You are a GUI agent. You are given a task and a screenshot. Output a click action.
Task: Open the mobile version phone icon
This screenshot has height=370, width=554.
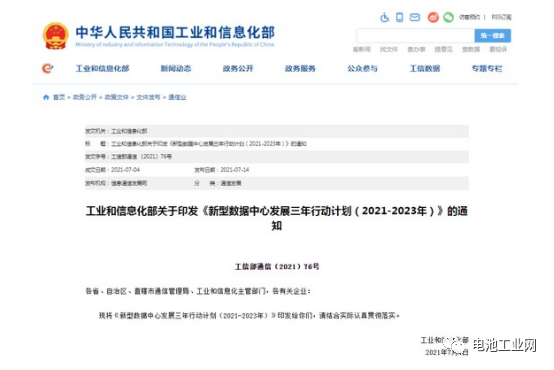click(400, 17)
